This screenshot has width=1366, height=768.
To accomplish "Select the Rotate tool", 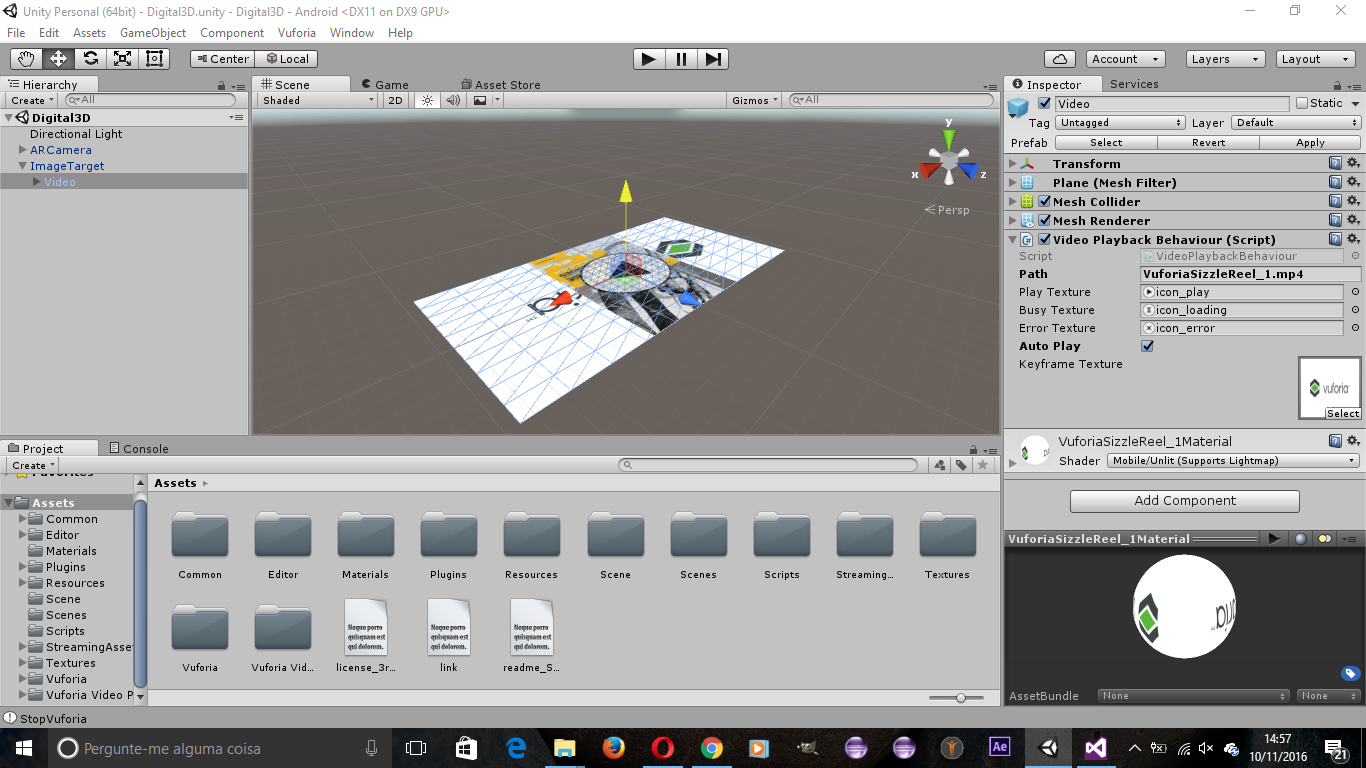I will 90,59.
